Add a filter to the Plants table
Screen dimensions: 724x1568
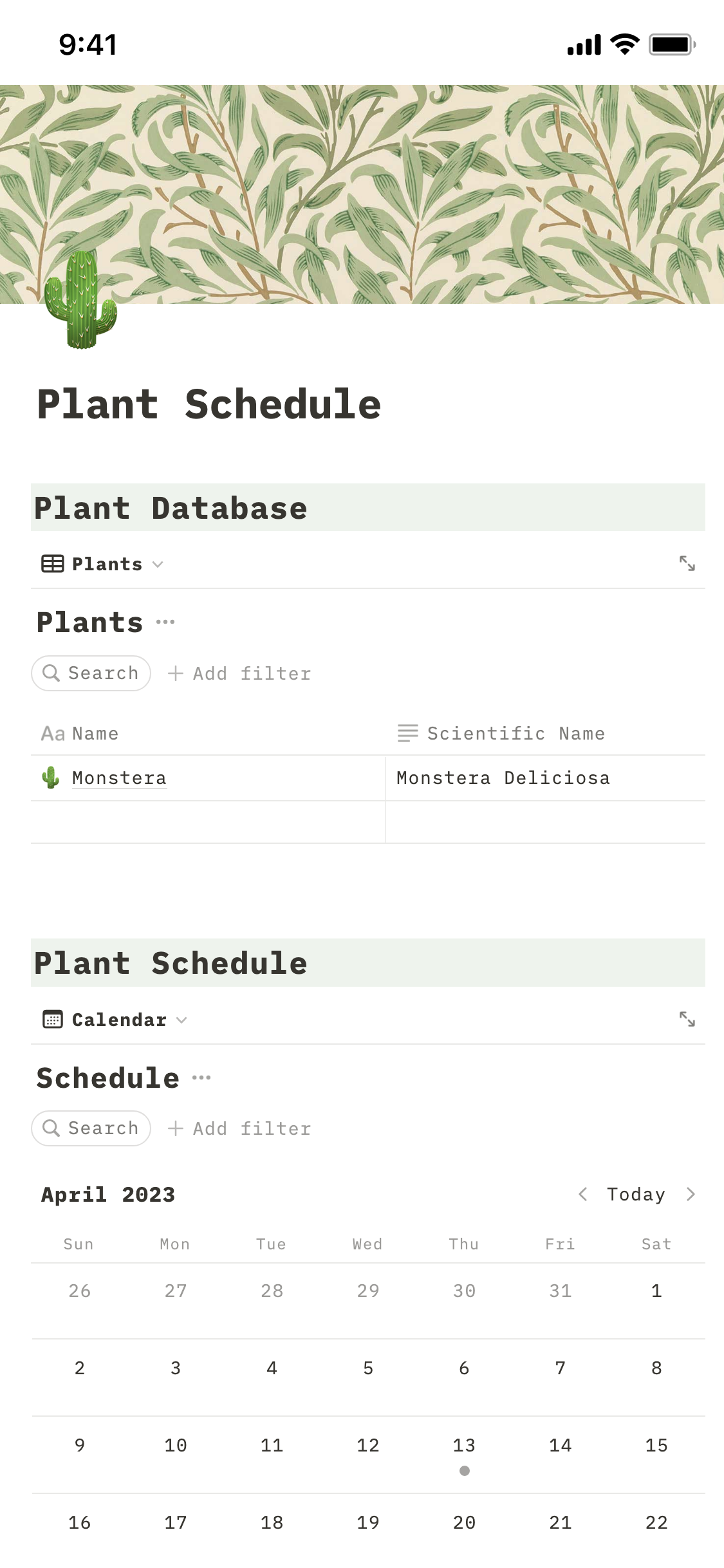click(x=239, y=673)
